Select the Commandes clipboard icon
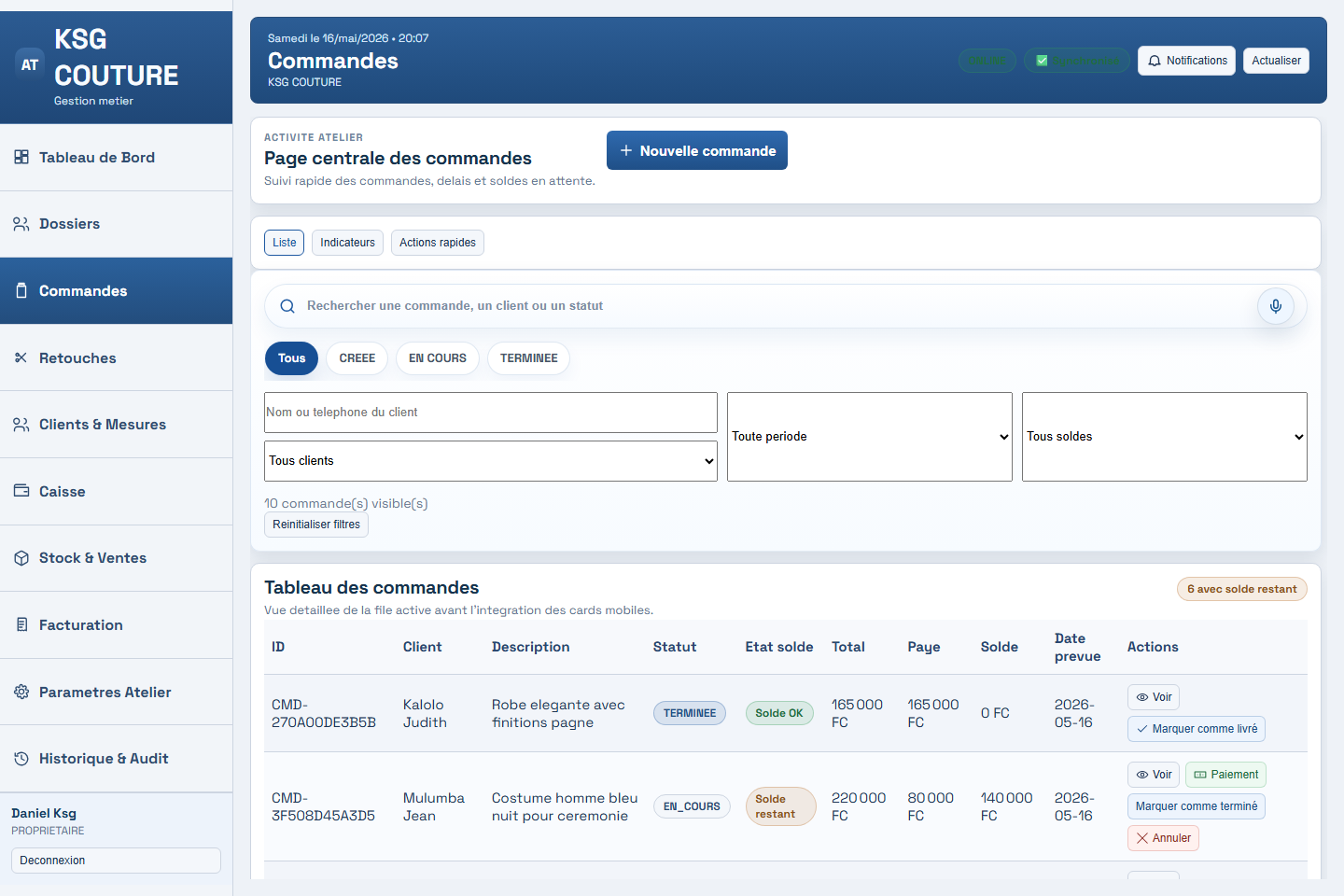Screen dimensions: 1344x896 point(21,290)
